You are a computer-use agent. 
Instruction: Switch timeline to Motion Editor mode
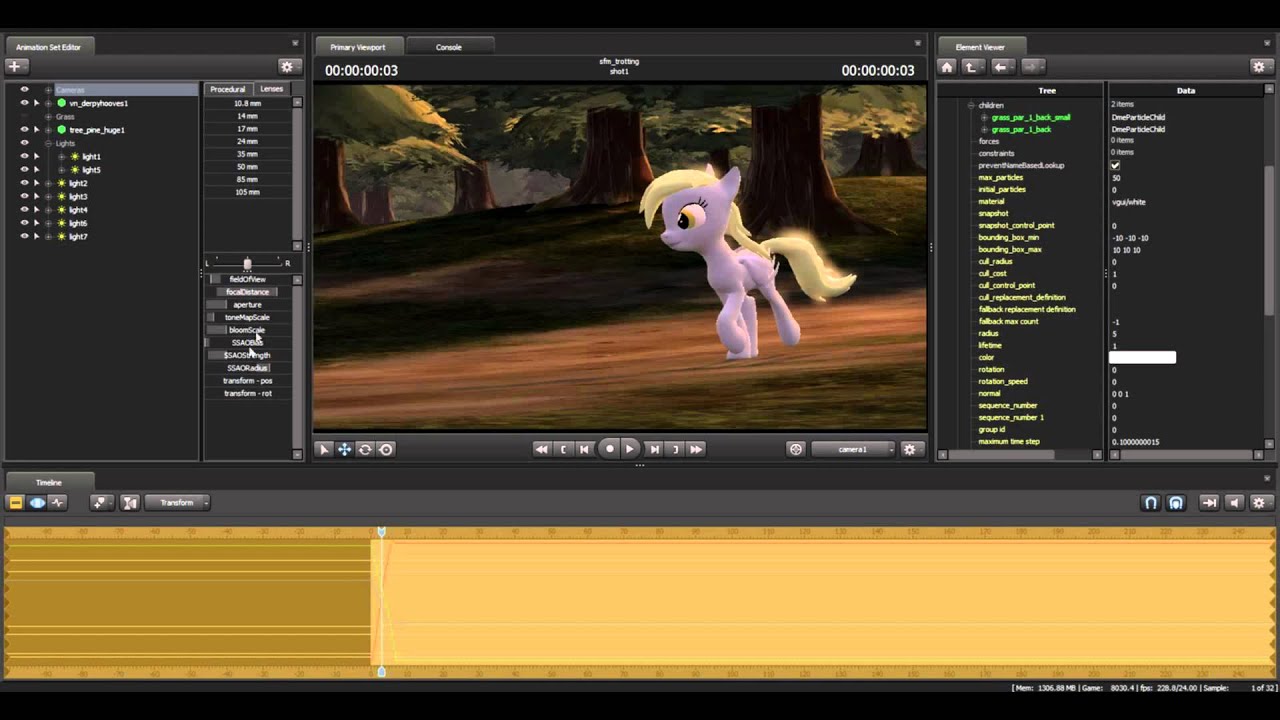pyautogui.click(x=37, y=503)
